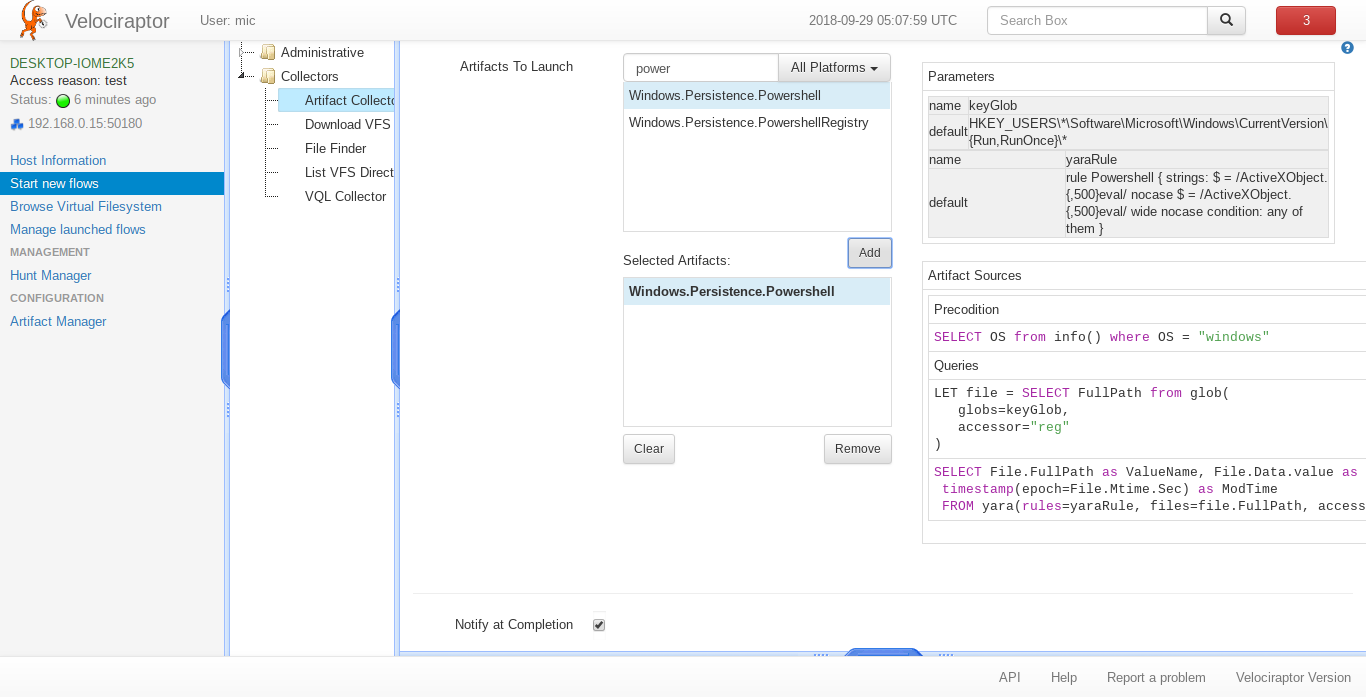Click the blue network icon beside IP address
The height and width of the screenshot is (697, 1366).
tap(16, 124)
